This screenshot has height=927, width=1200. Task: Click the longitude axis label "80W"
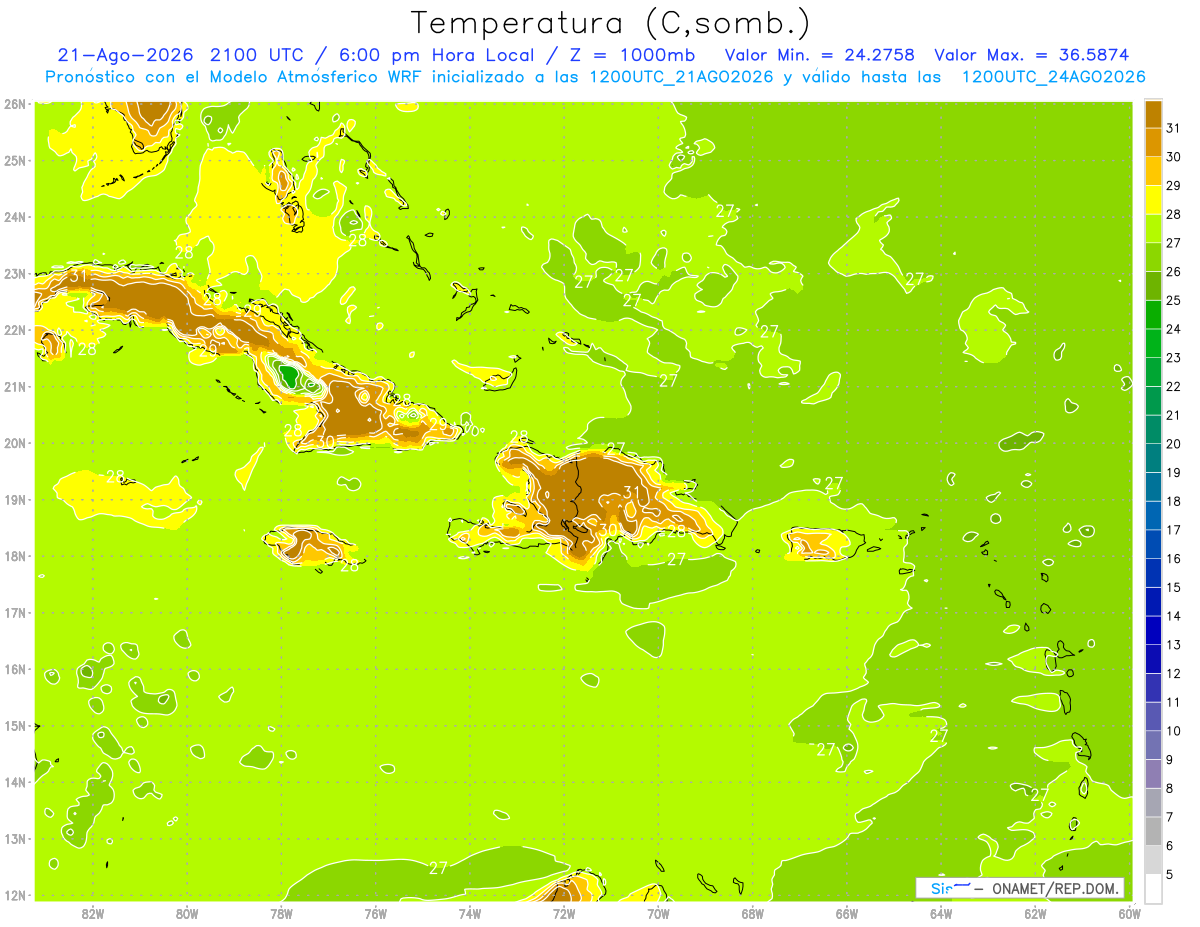(186, 913)
